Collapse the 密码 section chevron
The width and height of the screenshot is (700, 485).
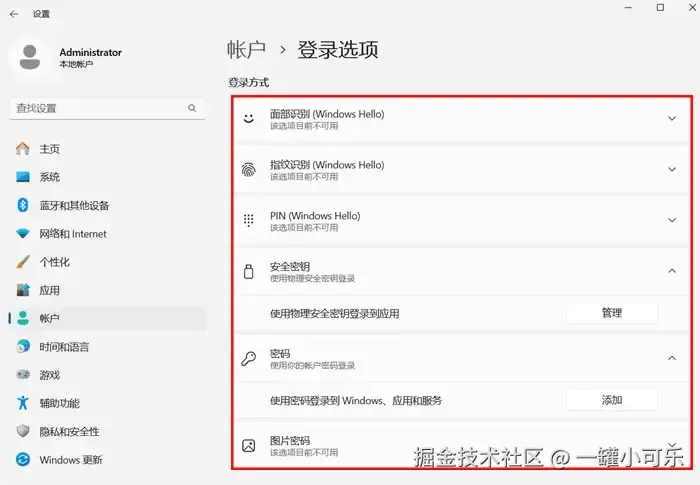tap(672, 358)
